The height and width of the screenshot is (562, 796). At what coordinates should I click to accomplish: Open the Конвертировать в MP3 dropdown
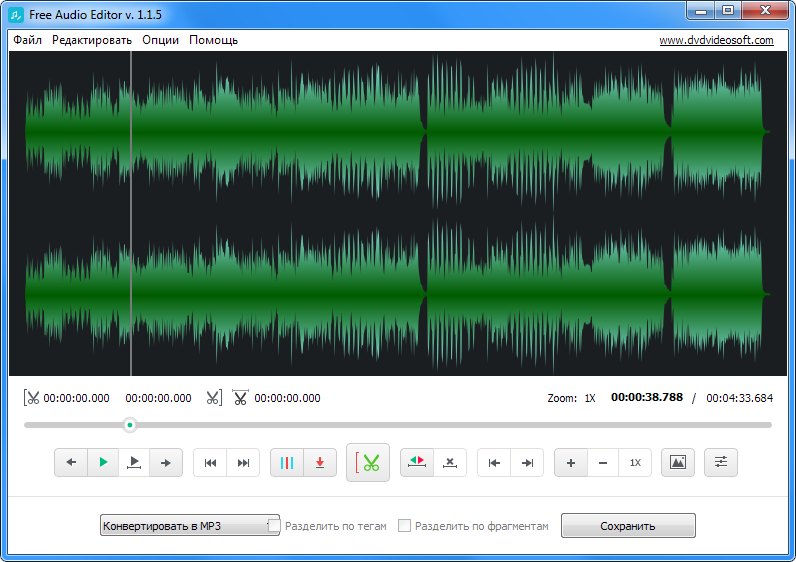click(189, 525)
